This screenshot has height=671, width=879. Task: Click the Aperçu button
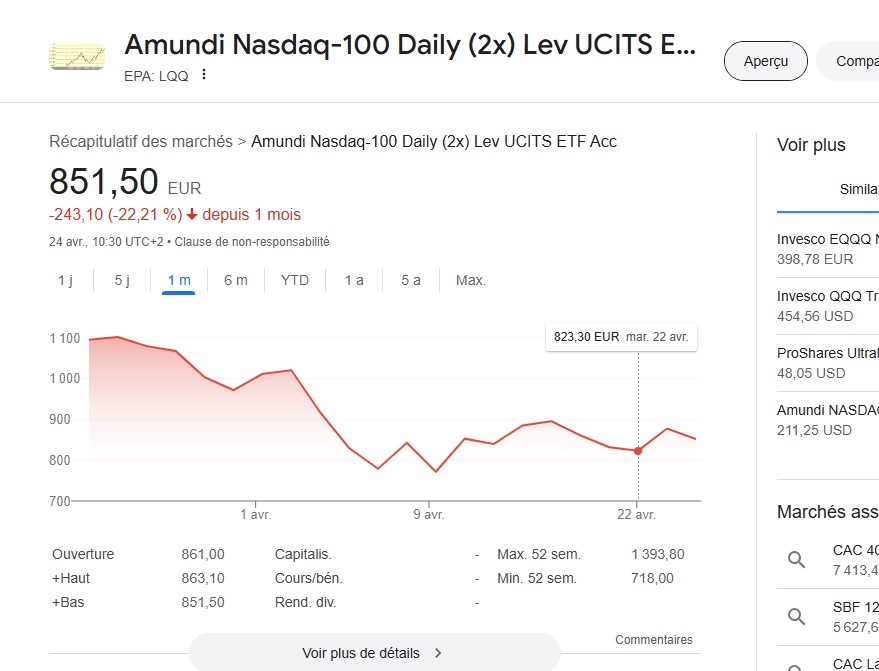pos(766,61)
